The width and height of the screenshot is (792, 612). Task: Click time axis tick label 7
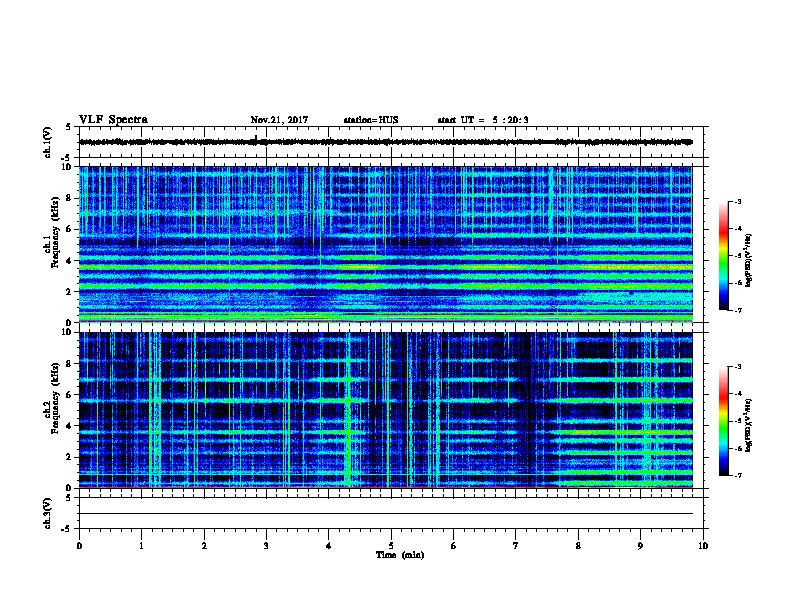tap(516, 546)
